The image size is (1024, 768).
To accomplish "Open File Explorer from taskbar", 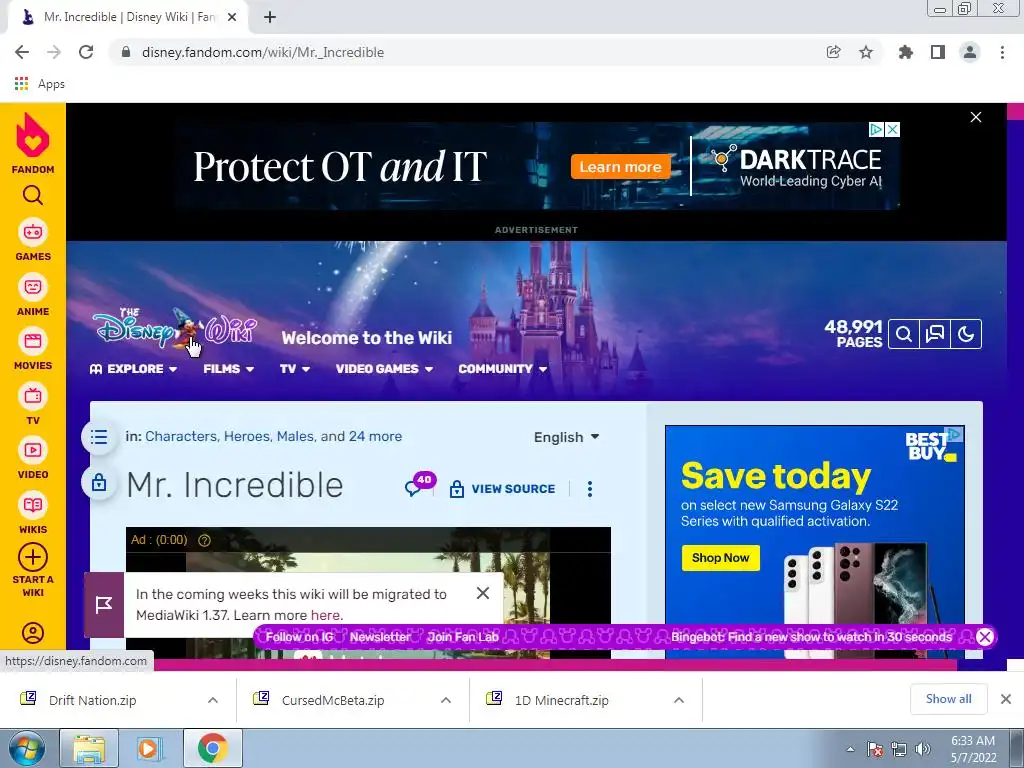I will pyautogui.click(x=89, y=748).
